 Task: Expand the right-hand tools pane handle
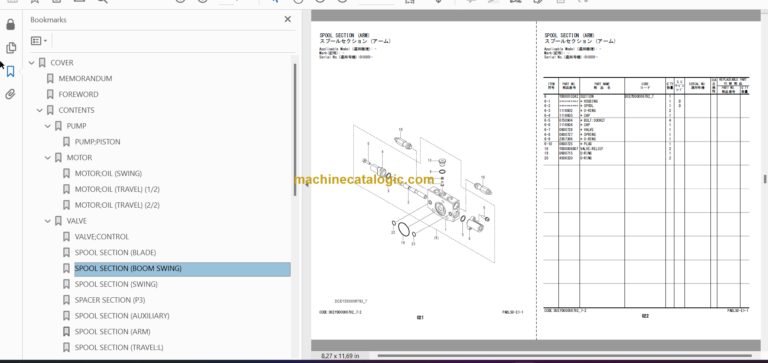pyautogui.click(x=765, y=179)
